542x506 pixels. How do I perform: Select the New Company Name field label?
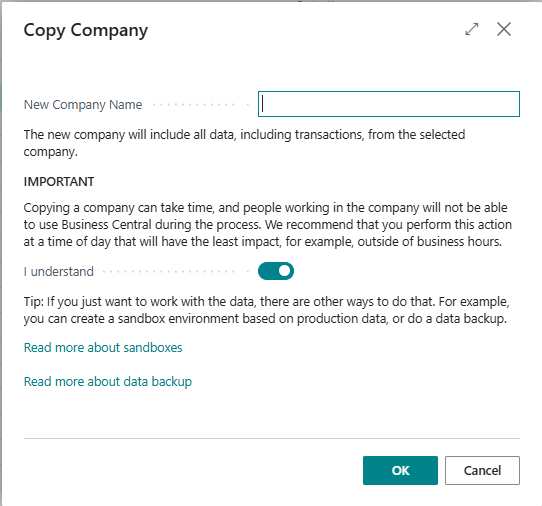coord(83,105)
